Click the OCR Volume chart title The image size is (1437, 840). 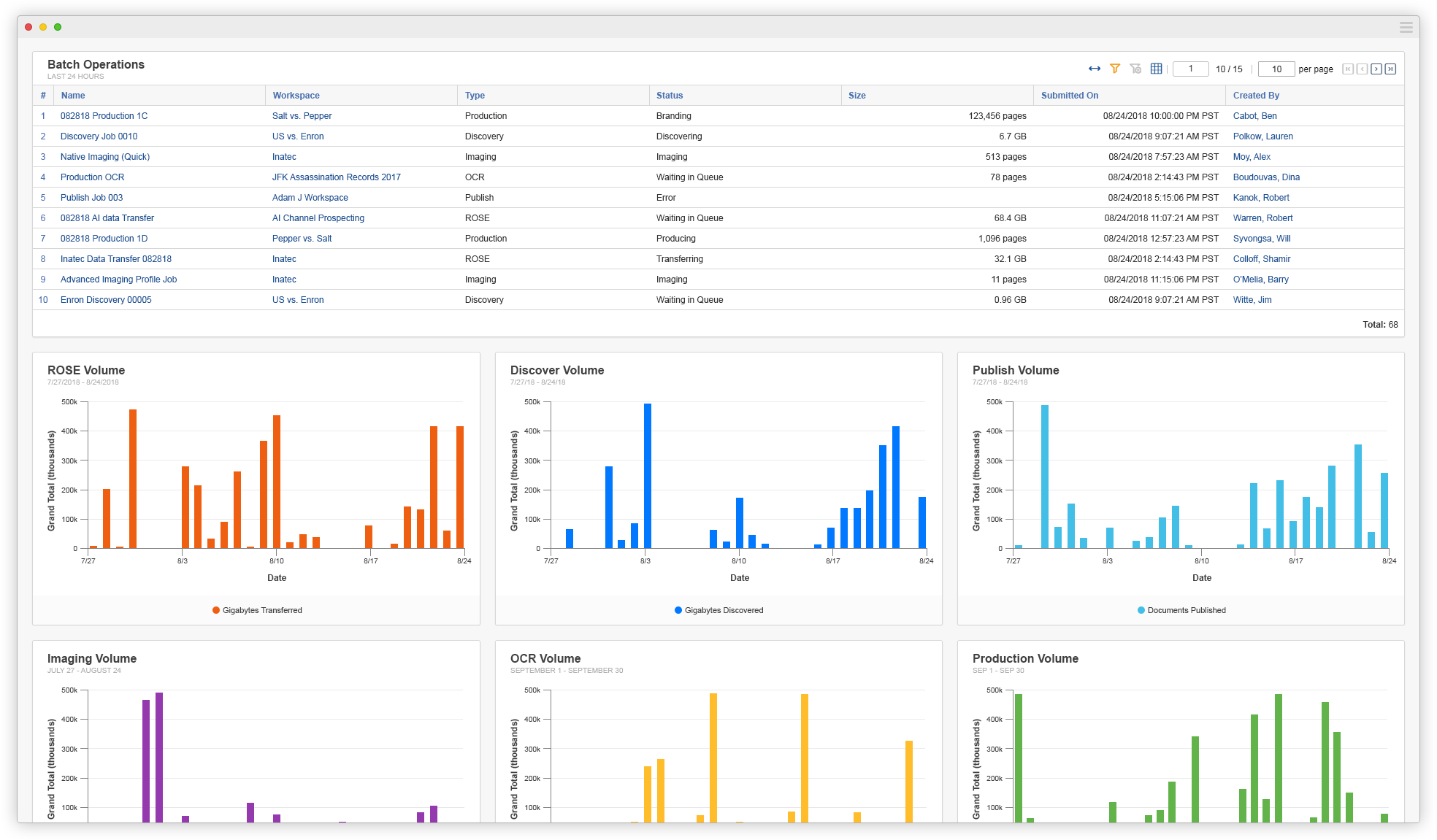(x=545, y=658)
